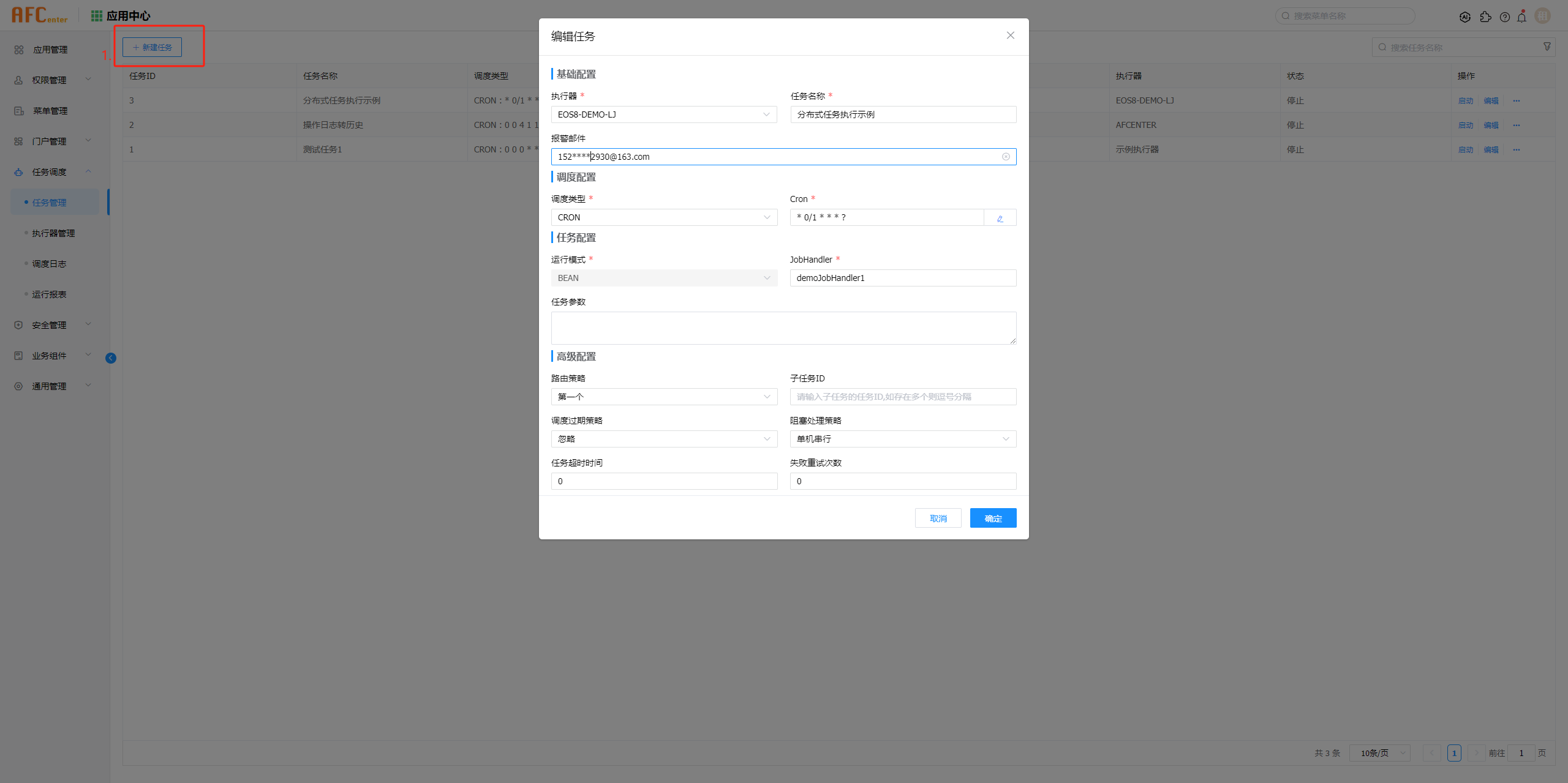Viewport: 1568px width, 783px height.
Task: Open the 调度类型 CRON dropdown
Action: click(x=663, y=217)
